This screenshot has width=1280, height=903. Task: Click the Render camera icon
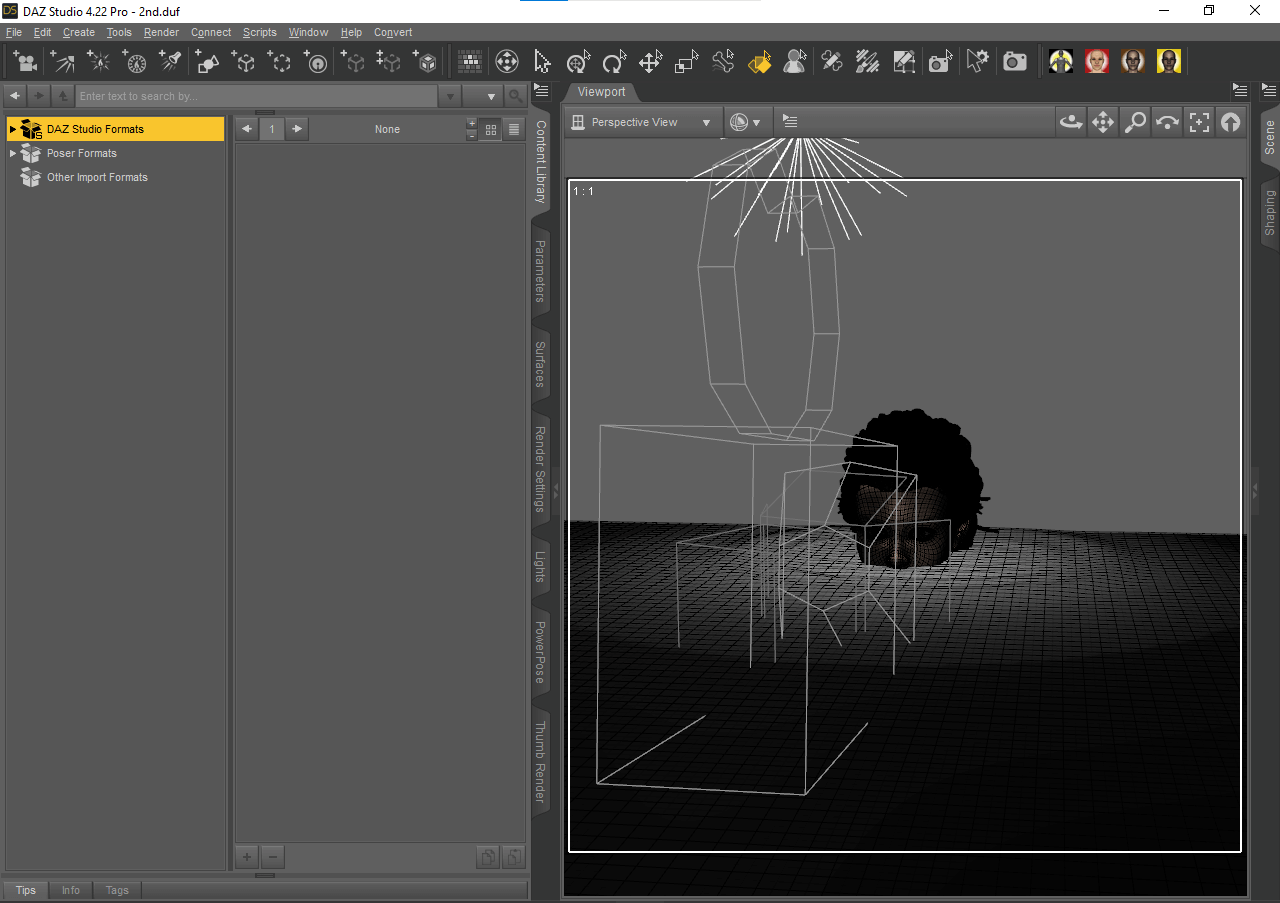tap(1015, 62)
